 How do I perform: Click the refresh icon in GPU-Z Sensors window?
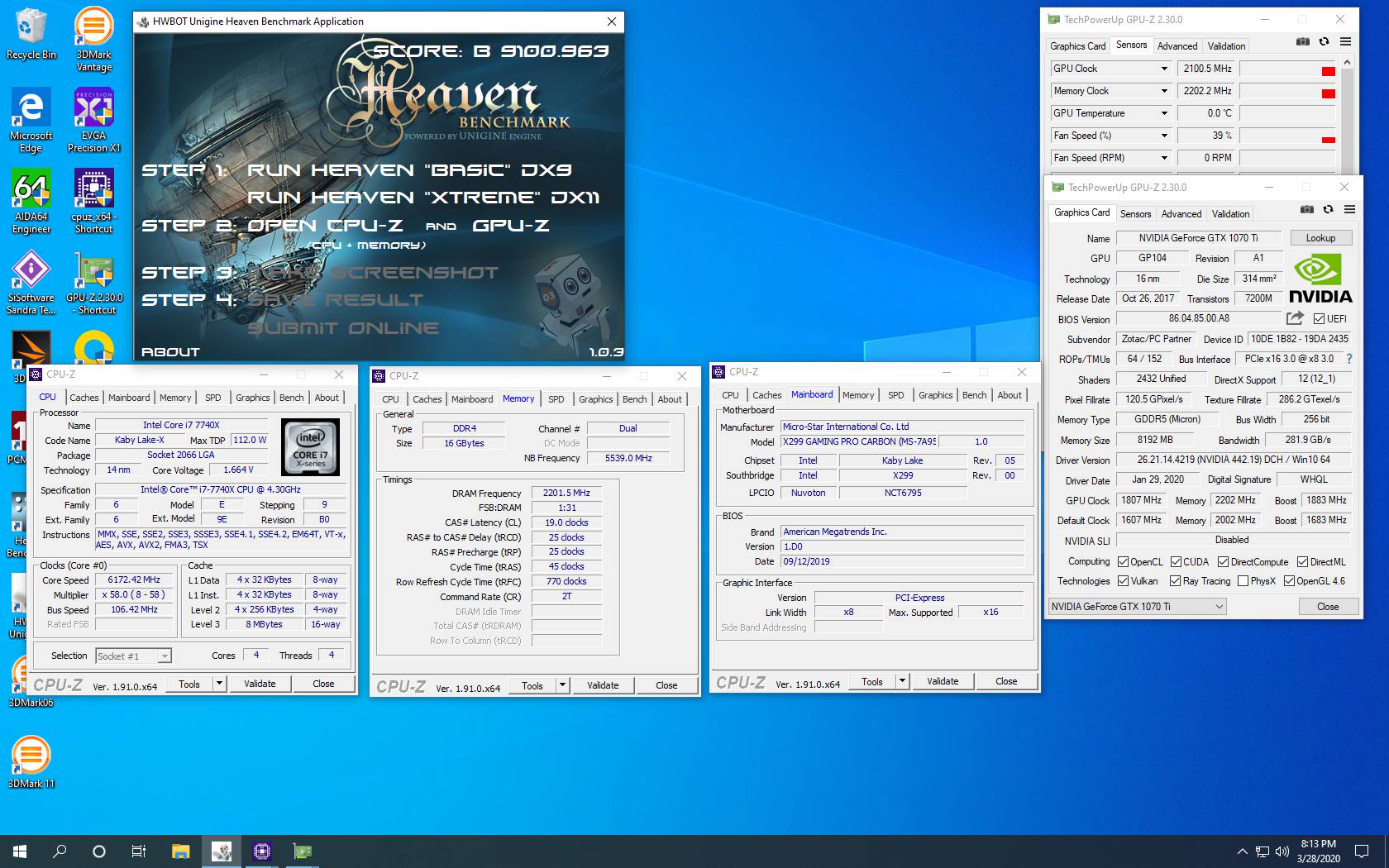tap(1324, 42)
